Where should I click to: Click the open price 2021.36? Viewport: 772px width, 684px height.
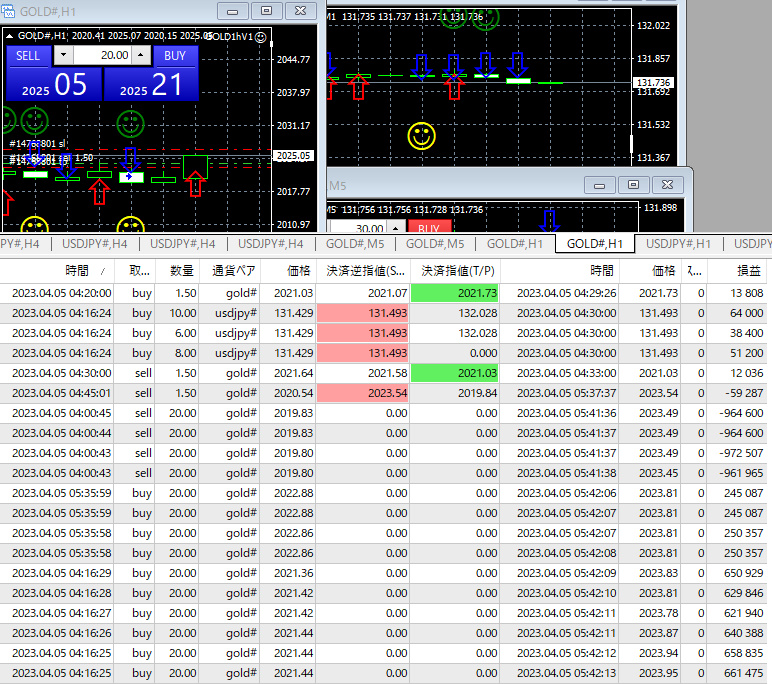(x=293, y=573)
